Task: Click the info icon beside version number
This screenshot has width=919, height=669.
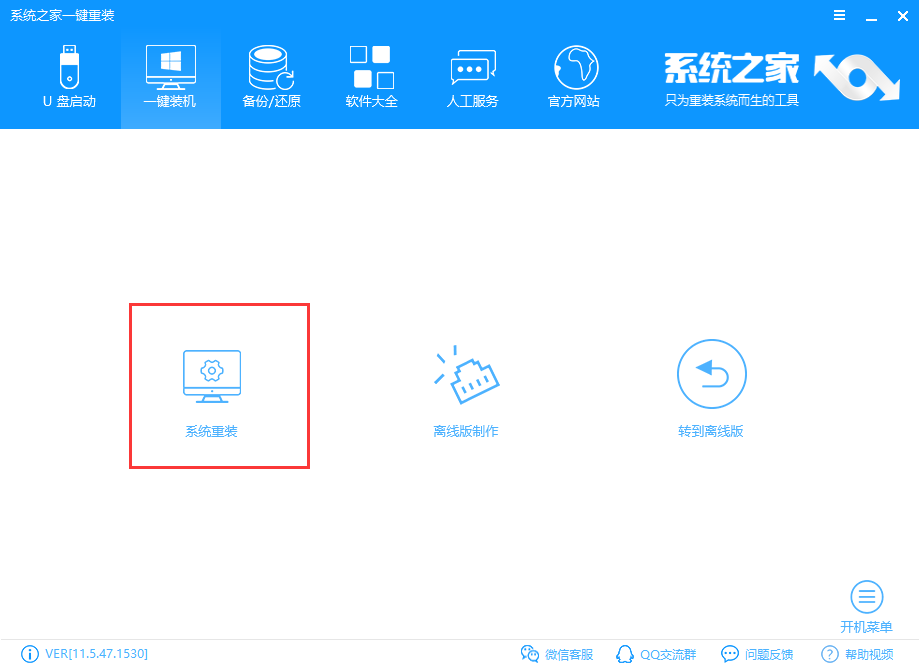Action: point(29,654)
